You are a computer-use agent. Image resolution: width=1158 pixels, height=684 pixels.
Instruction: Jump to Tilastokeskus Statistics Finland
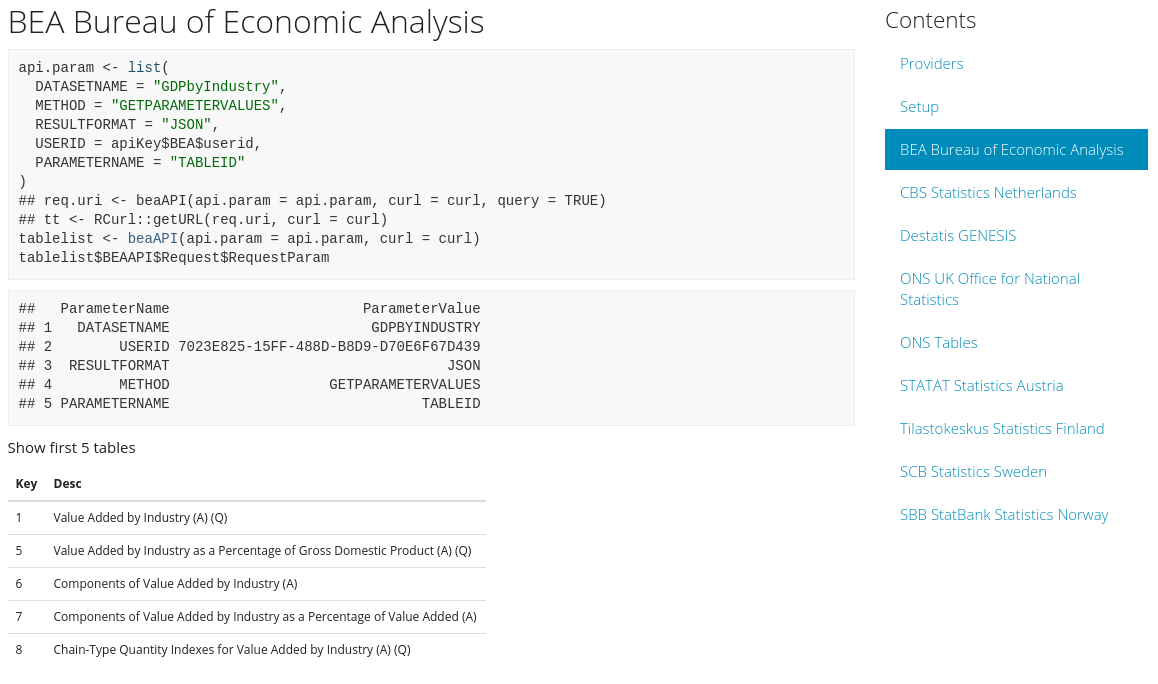[1001, 428]
